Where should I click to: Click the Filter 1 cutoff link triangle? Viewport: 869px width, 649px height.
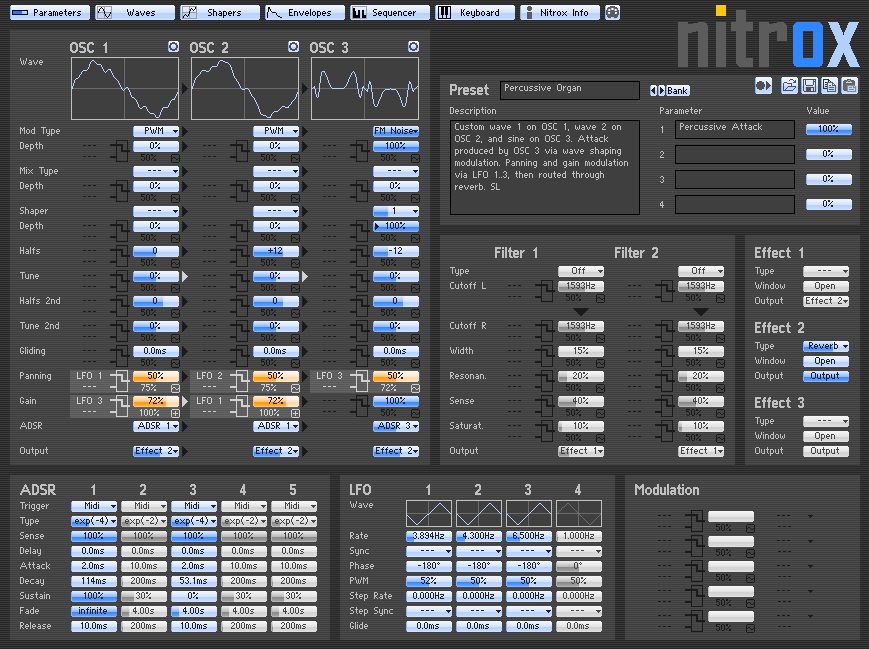tap(581, 312)
